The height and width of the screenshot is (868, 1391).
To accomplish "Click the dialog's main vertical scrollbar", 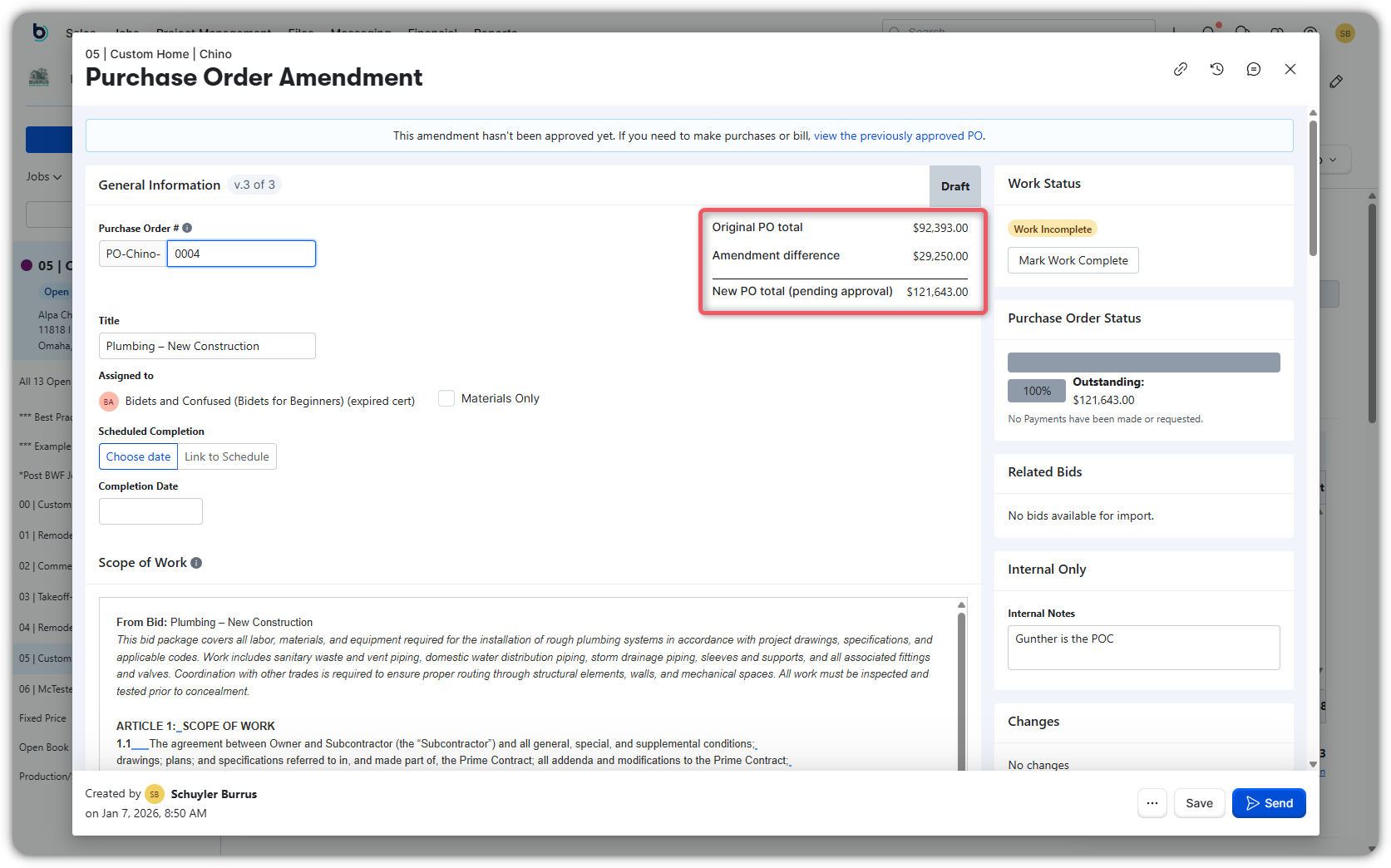I will click(x=1313, y=188).
